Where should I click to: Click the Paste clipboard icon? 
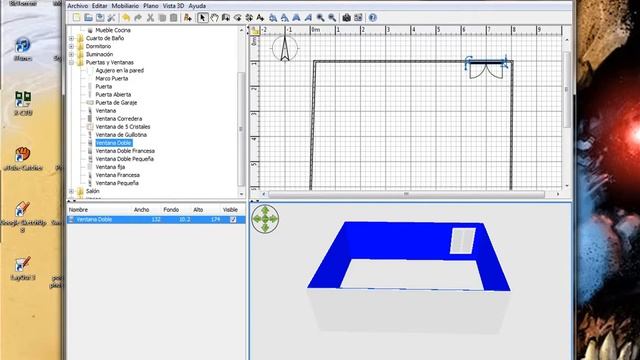pos(173,18)
